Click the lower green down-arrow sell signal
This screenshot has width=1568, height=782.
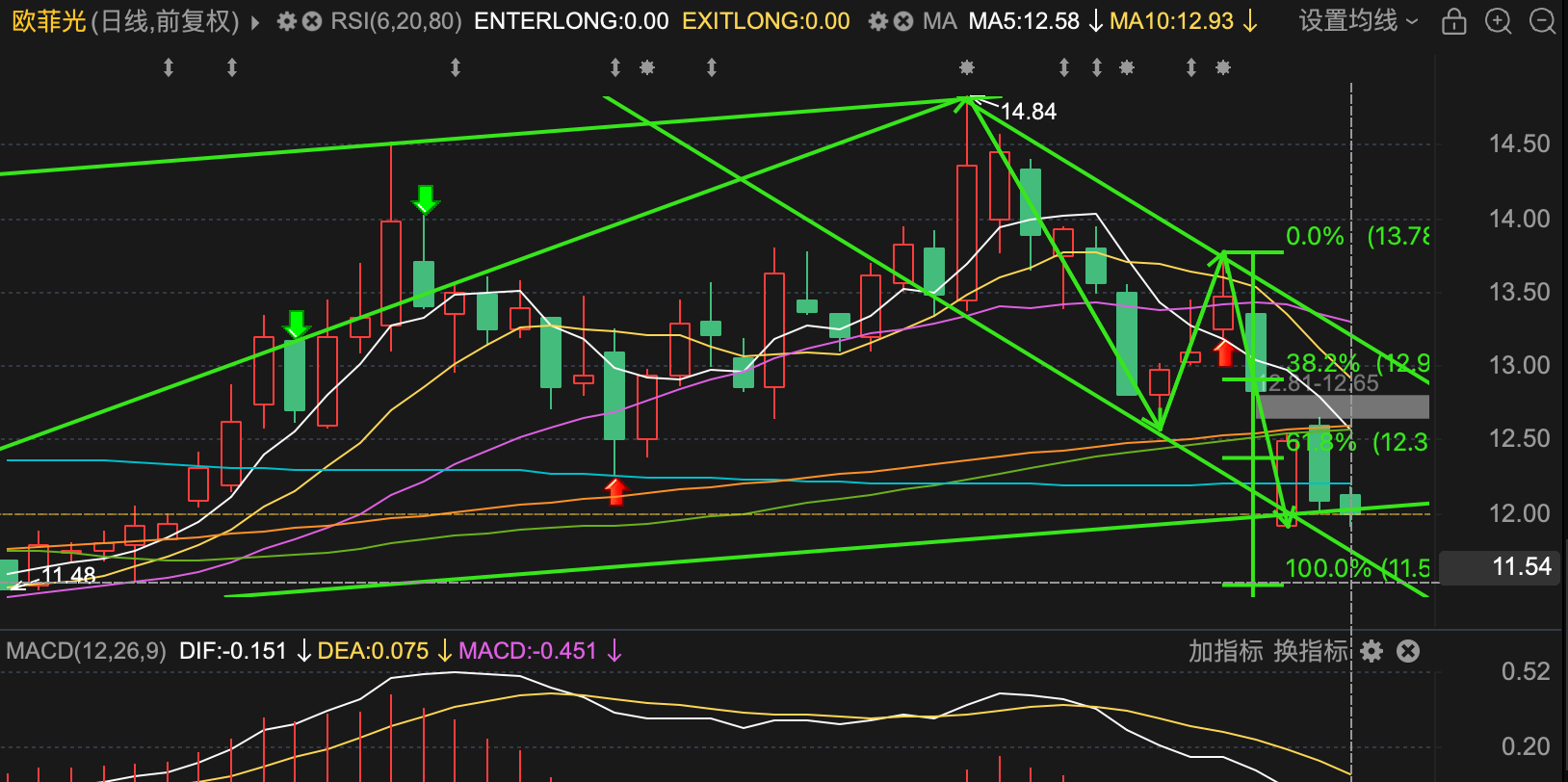click(296, 325)
